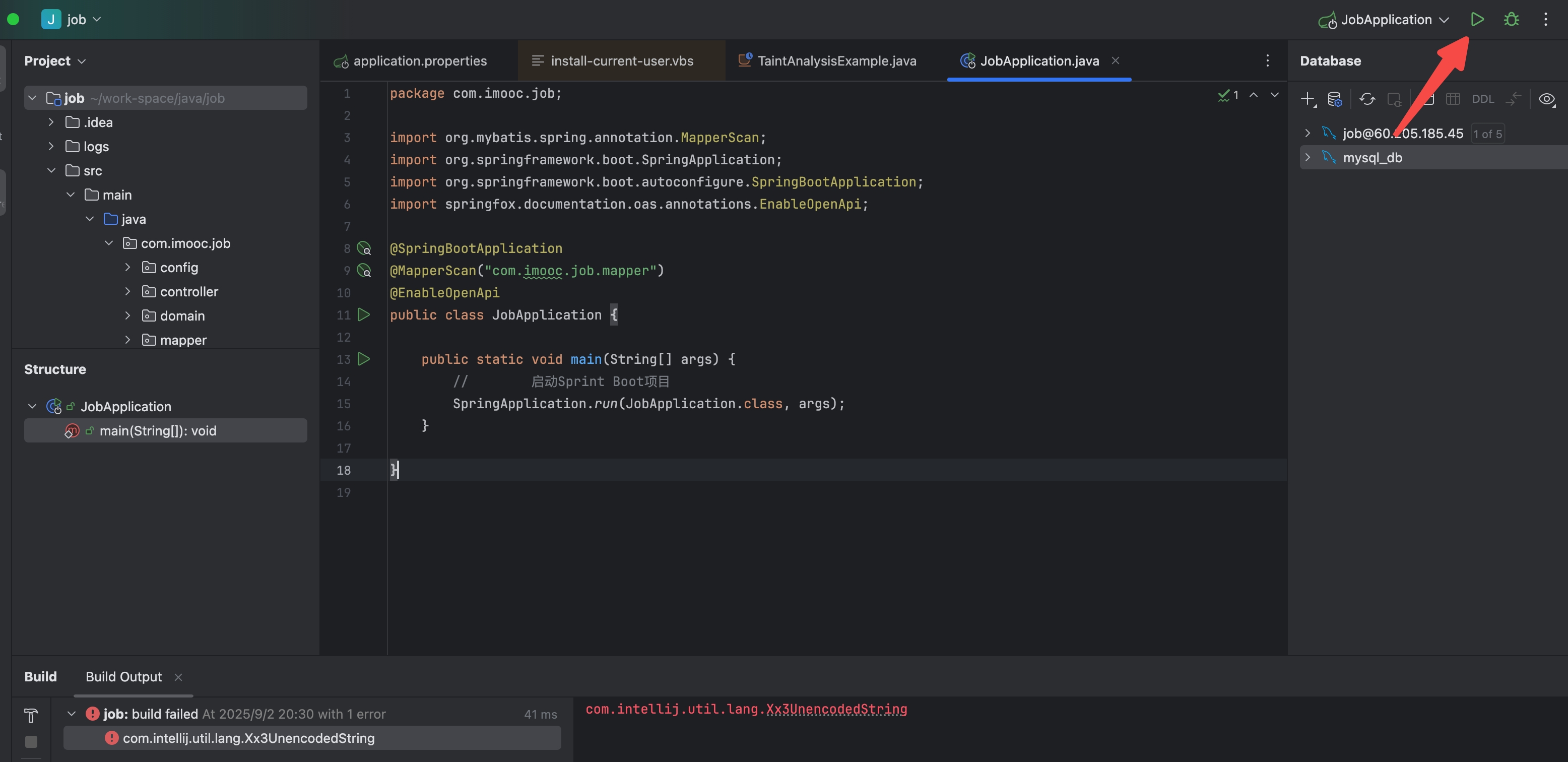1568x762 pixels.
Task: Refresh the database with the sync icon
Action: point(1367,99)
